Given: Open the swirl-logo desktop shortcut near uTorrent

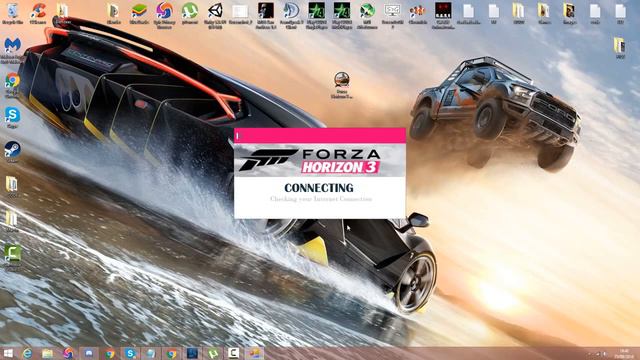Looking at the screenshot, I should (164, 16).
